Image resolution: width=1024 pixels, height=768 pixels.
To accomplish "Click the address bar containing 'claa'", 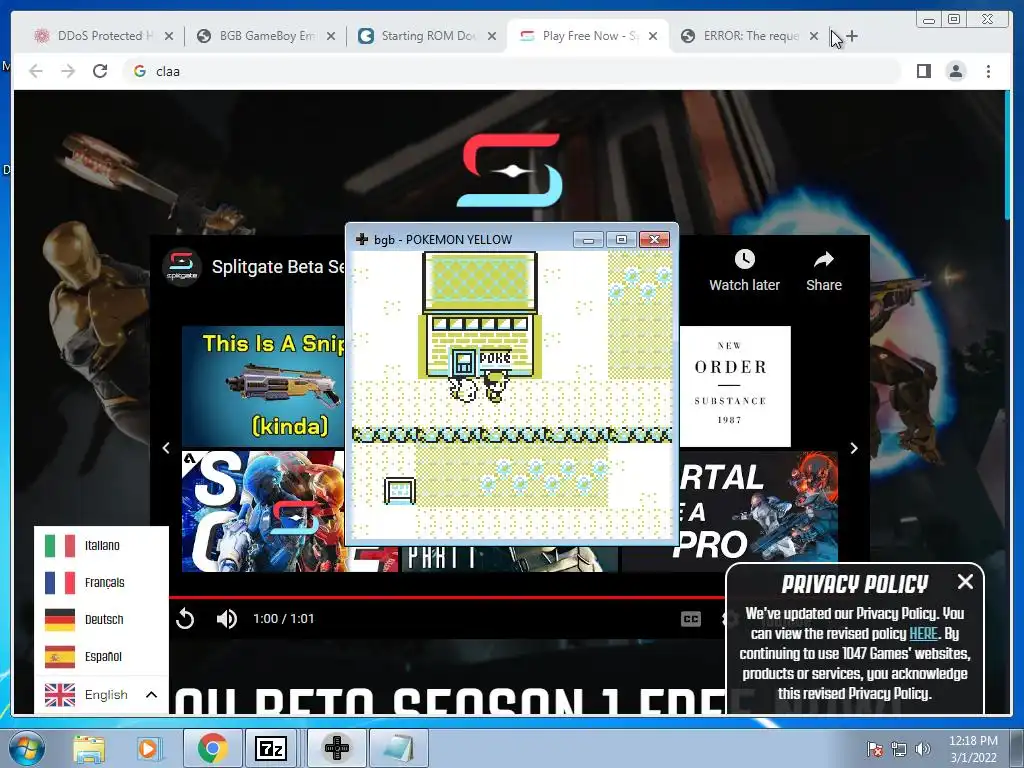I will coord(511,71).
